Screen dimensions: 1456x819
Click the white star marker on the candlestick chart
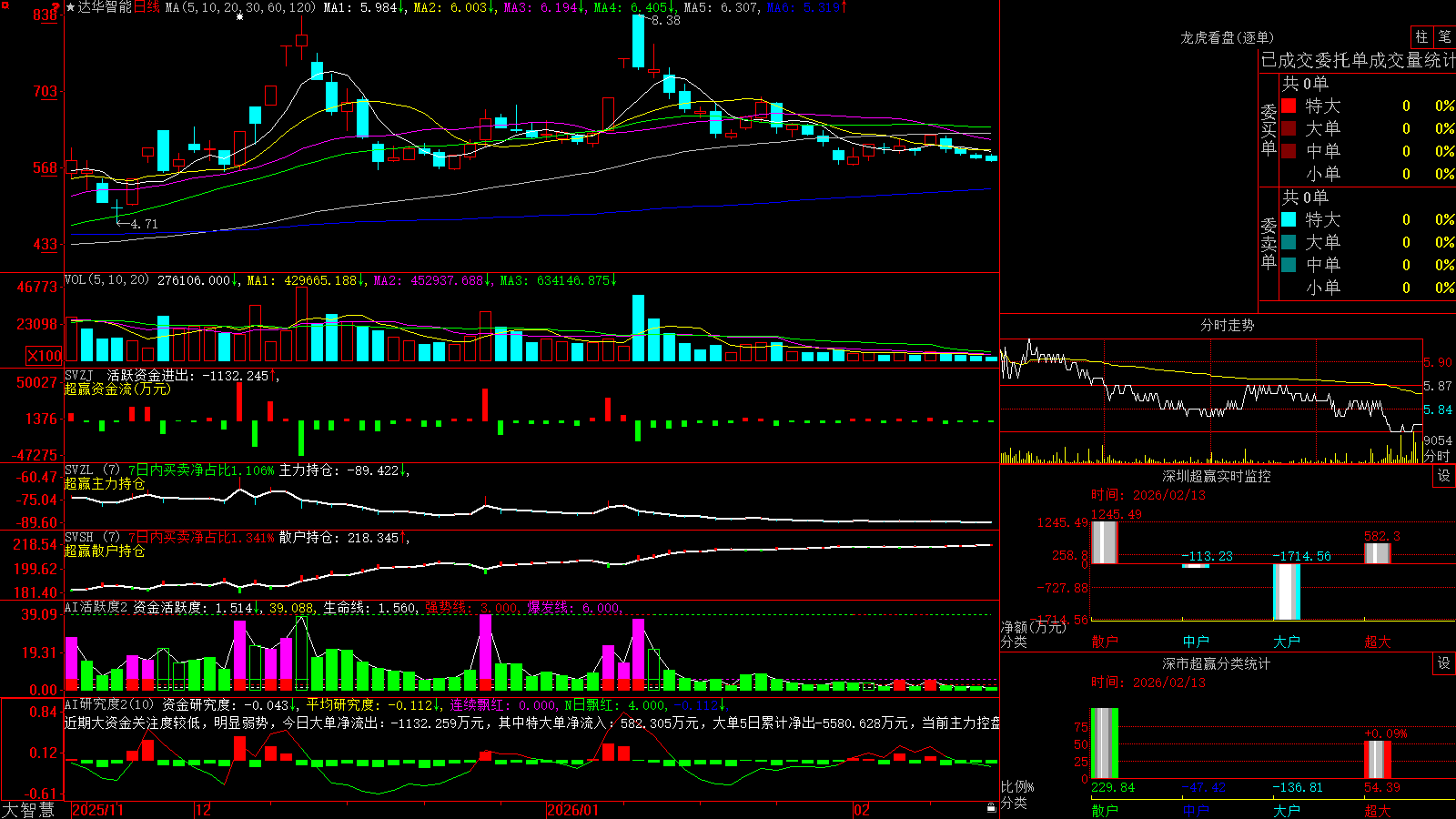point(239,16)
